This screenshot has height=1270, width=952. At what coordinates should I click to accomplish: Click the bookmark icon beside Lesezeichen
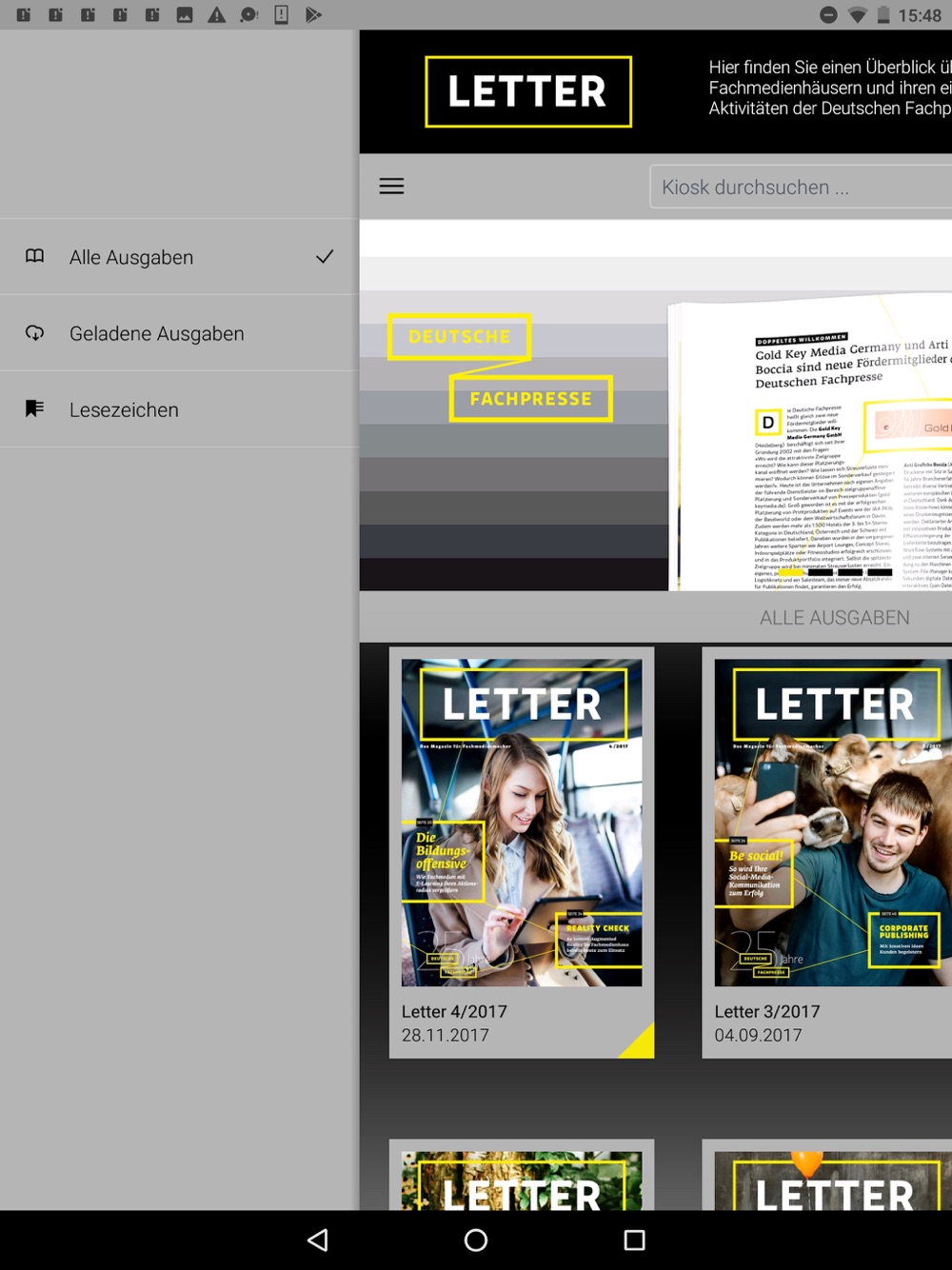point(35,408)
